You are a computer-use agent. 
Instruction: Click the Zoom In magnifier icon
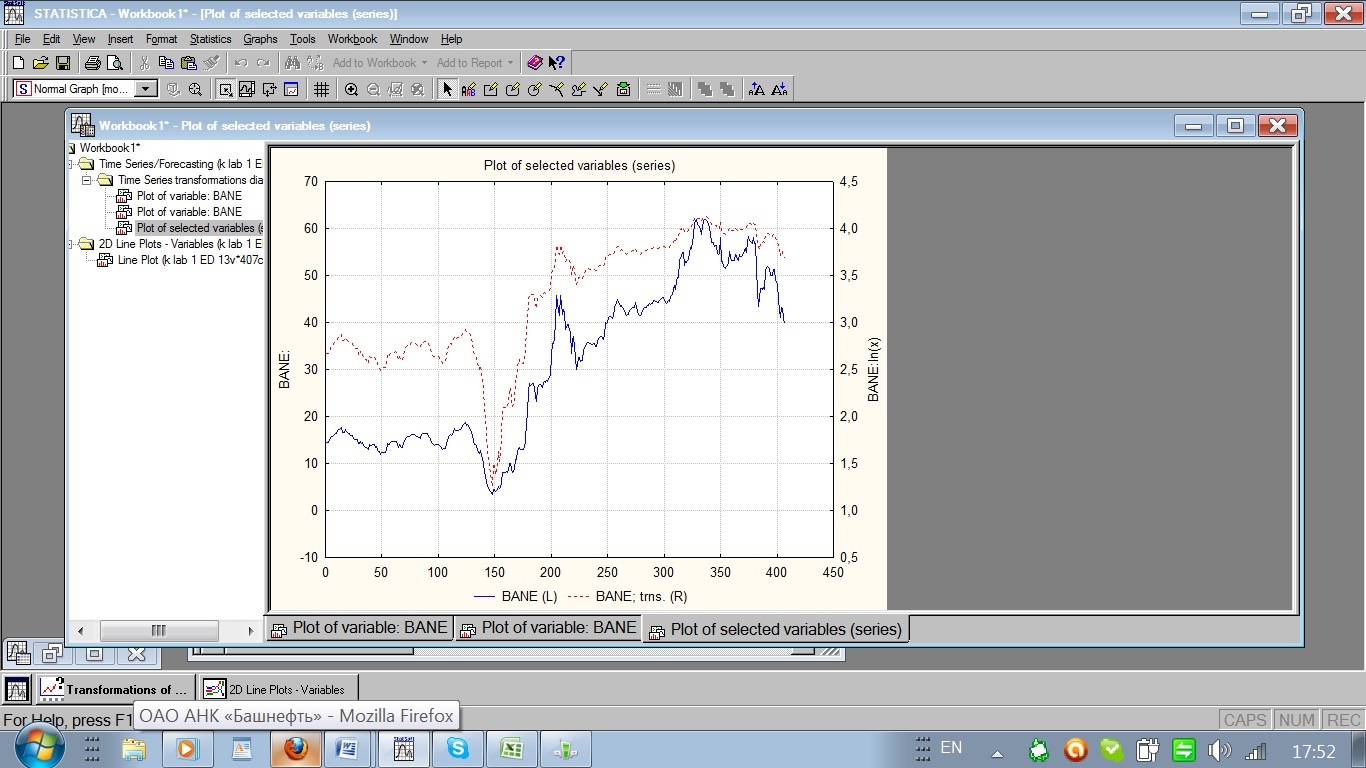tap(351, 89)
